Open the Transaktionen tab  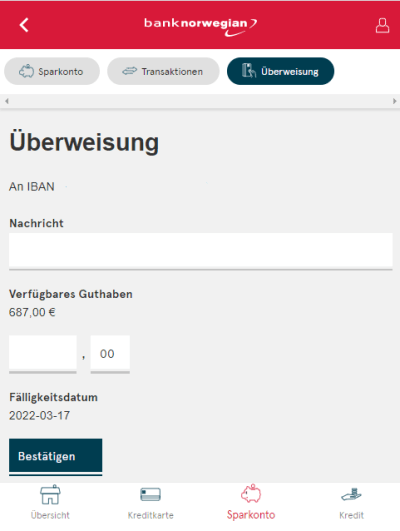pos(163,71)
